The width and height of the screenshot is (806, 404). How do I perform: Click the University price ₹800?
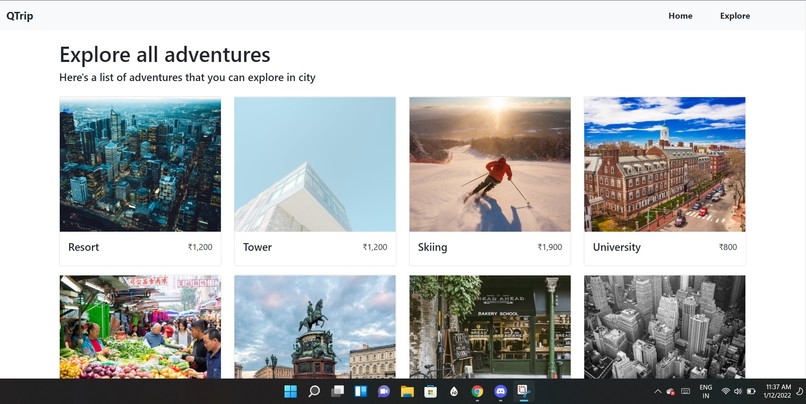[728, 247]
